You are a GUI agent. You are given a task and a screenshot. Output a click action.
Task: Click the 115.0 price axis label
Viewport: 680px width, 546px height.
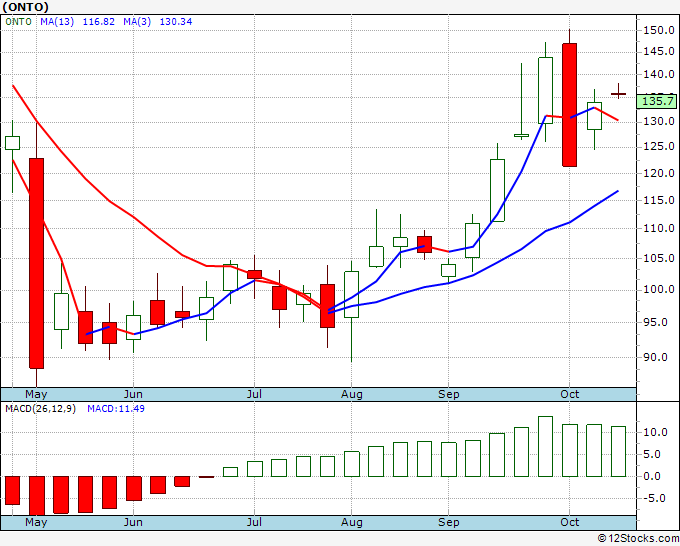[x=659, y=200]
